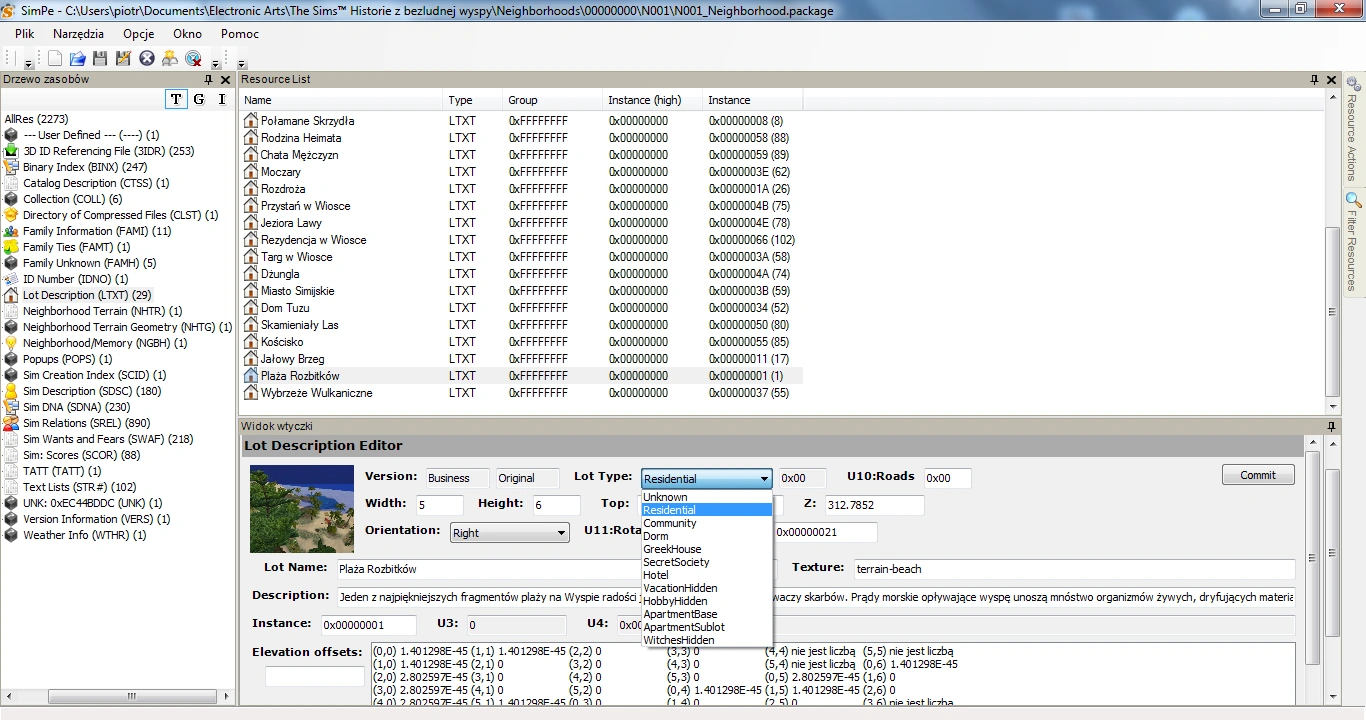Viewport: 1366px width, 720px height.
Task: Open the Orientation dropdown showing Right
Action: click(510, 533)
